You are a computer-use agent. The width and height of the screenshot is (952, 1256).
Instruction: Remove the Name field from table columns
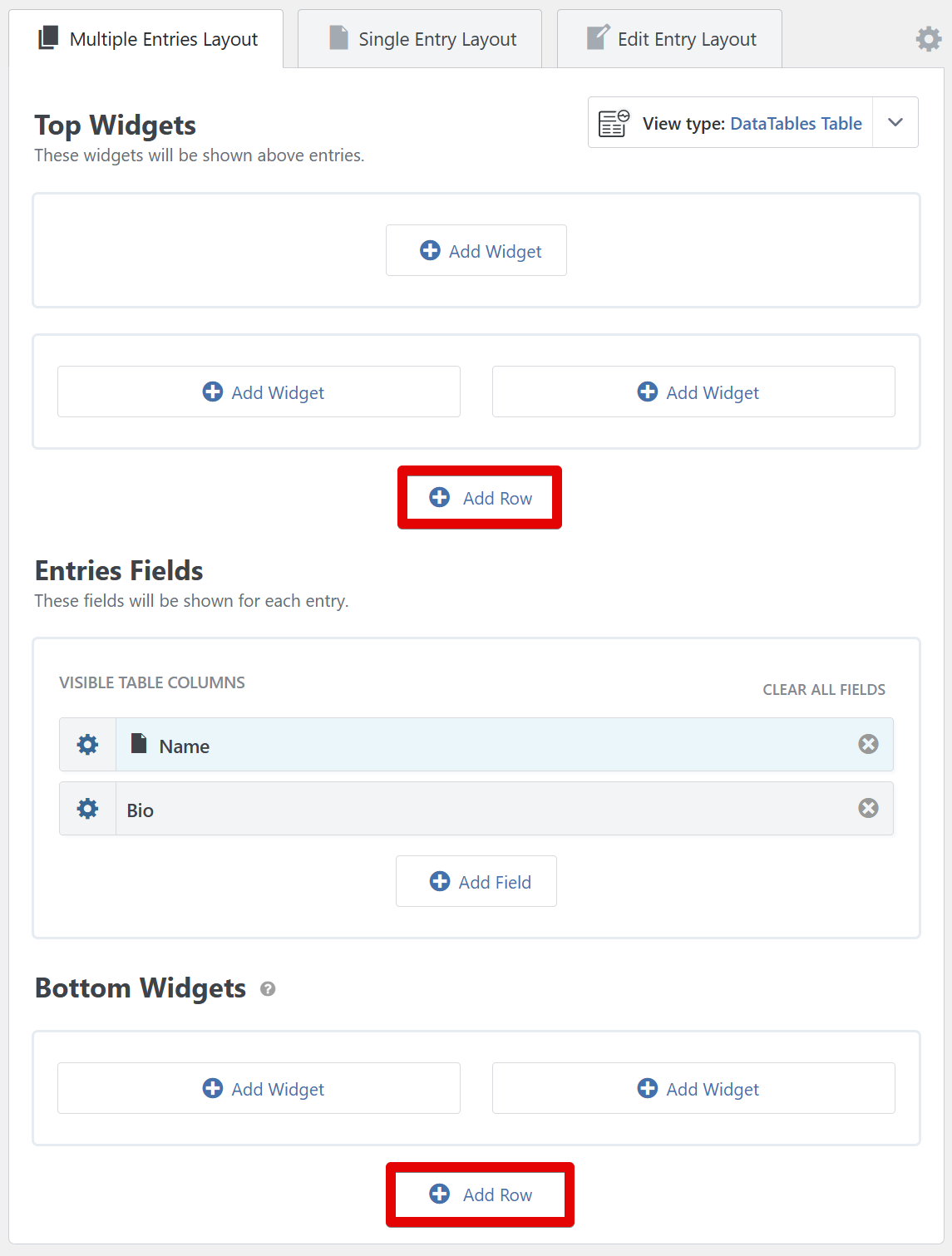pos(868,744)
